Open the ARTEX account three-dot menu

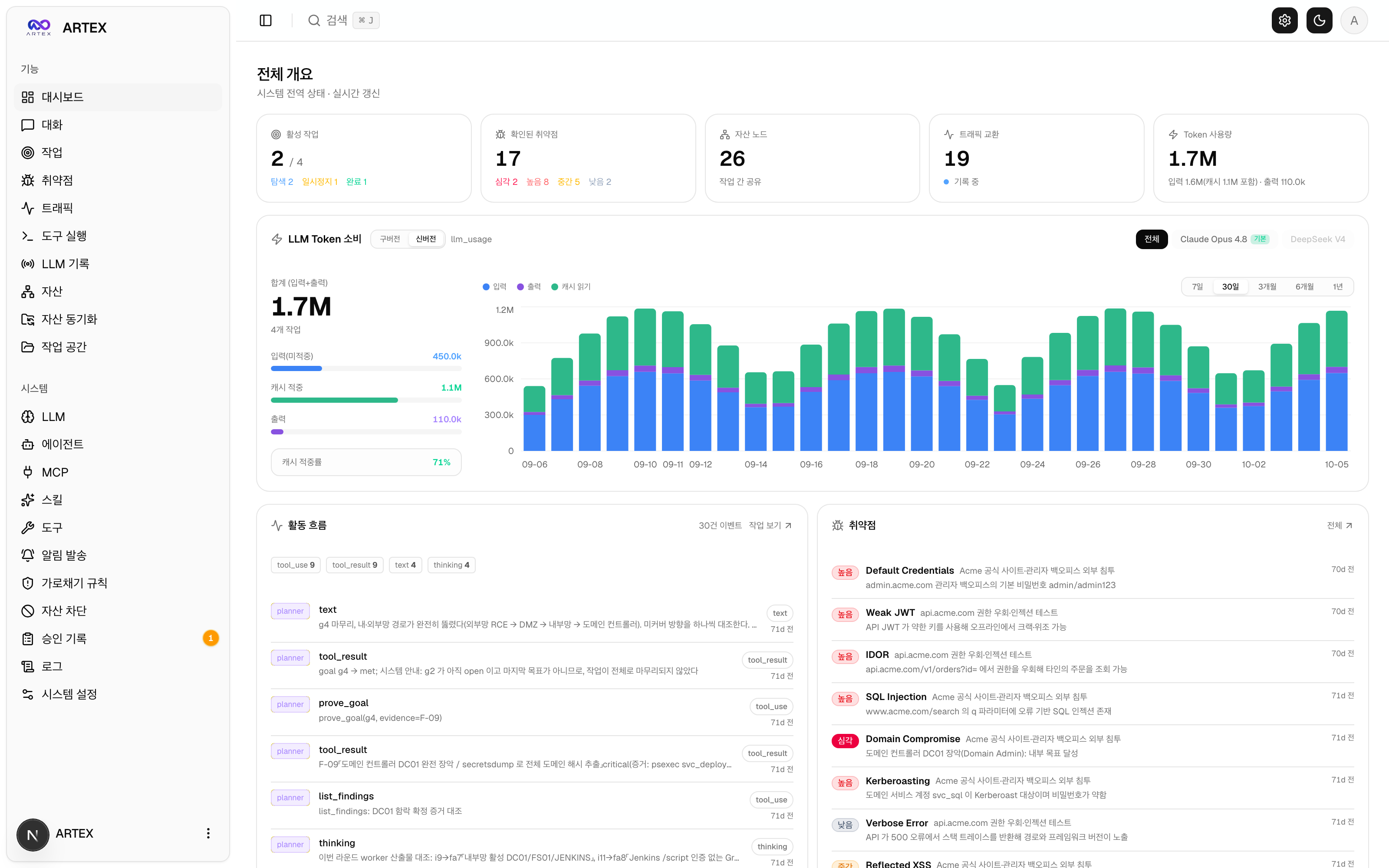208,833
